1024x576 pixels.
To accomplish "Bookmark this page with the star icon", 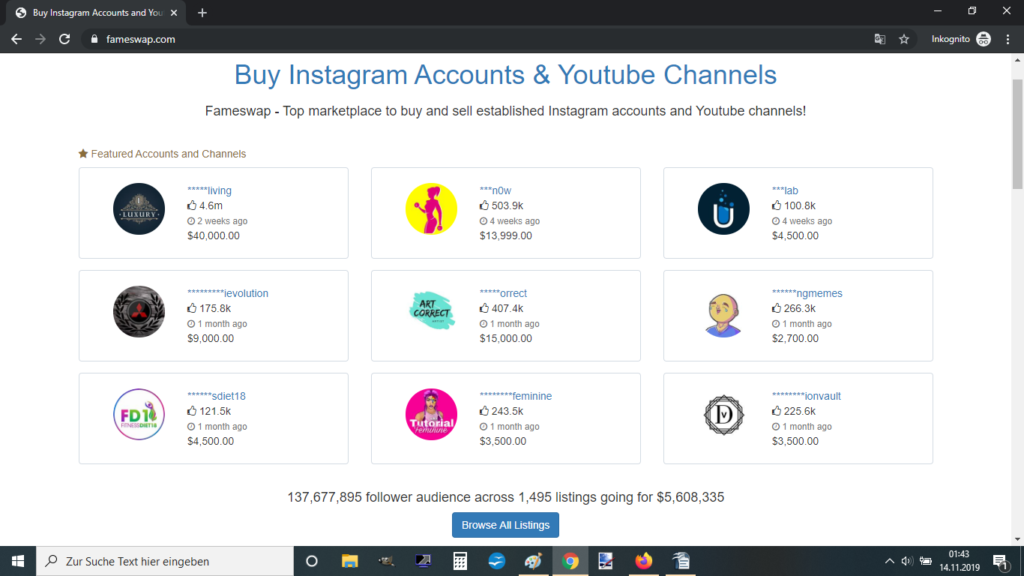I will point(904,39).
